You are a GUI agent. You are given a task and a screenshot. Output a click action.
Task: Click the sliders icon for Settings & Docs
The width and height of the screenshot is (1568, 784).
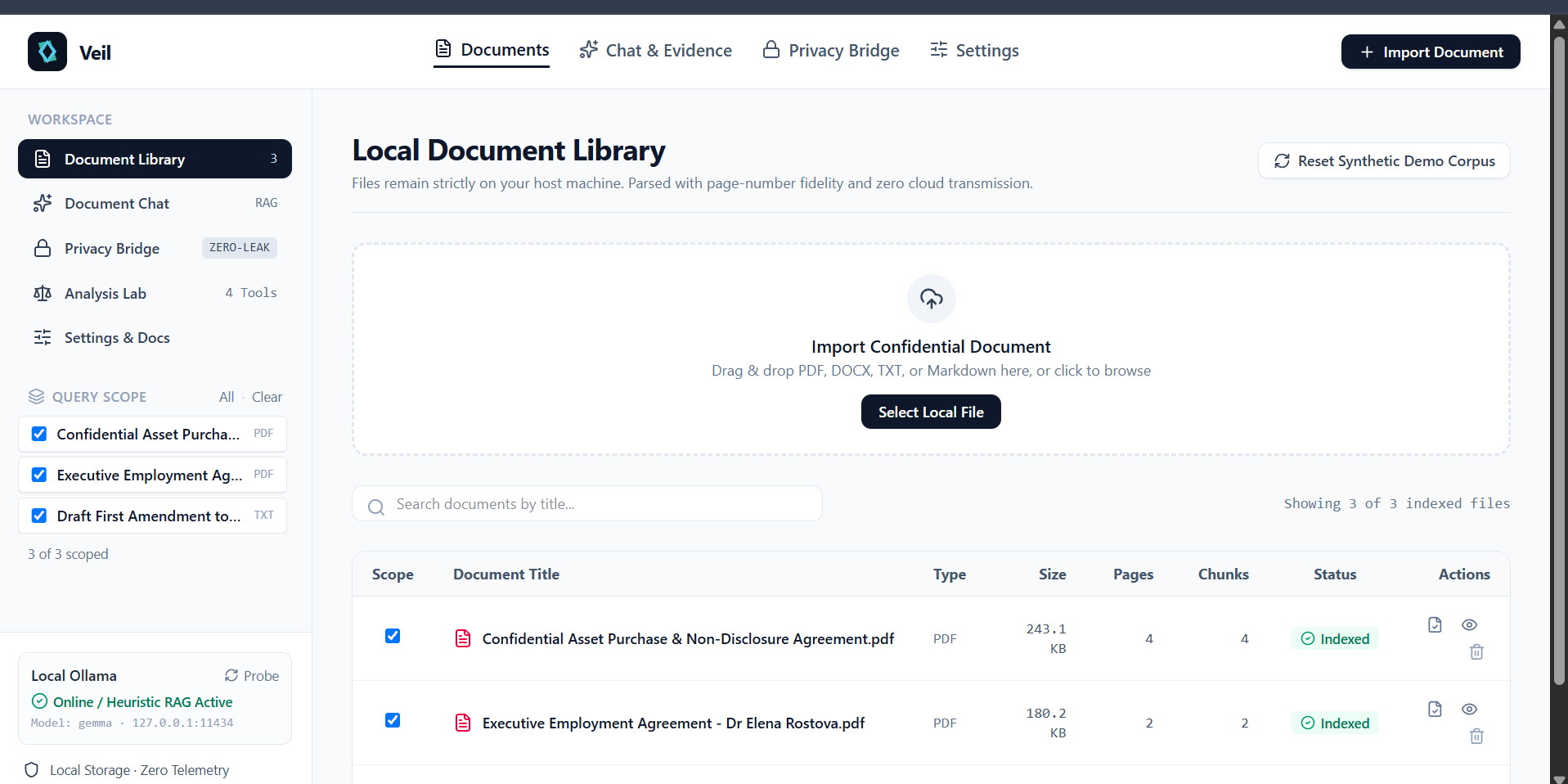pyautogui.click(x=43, y=337)
